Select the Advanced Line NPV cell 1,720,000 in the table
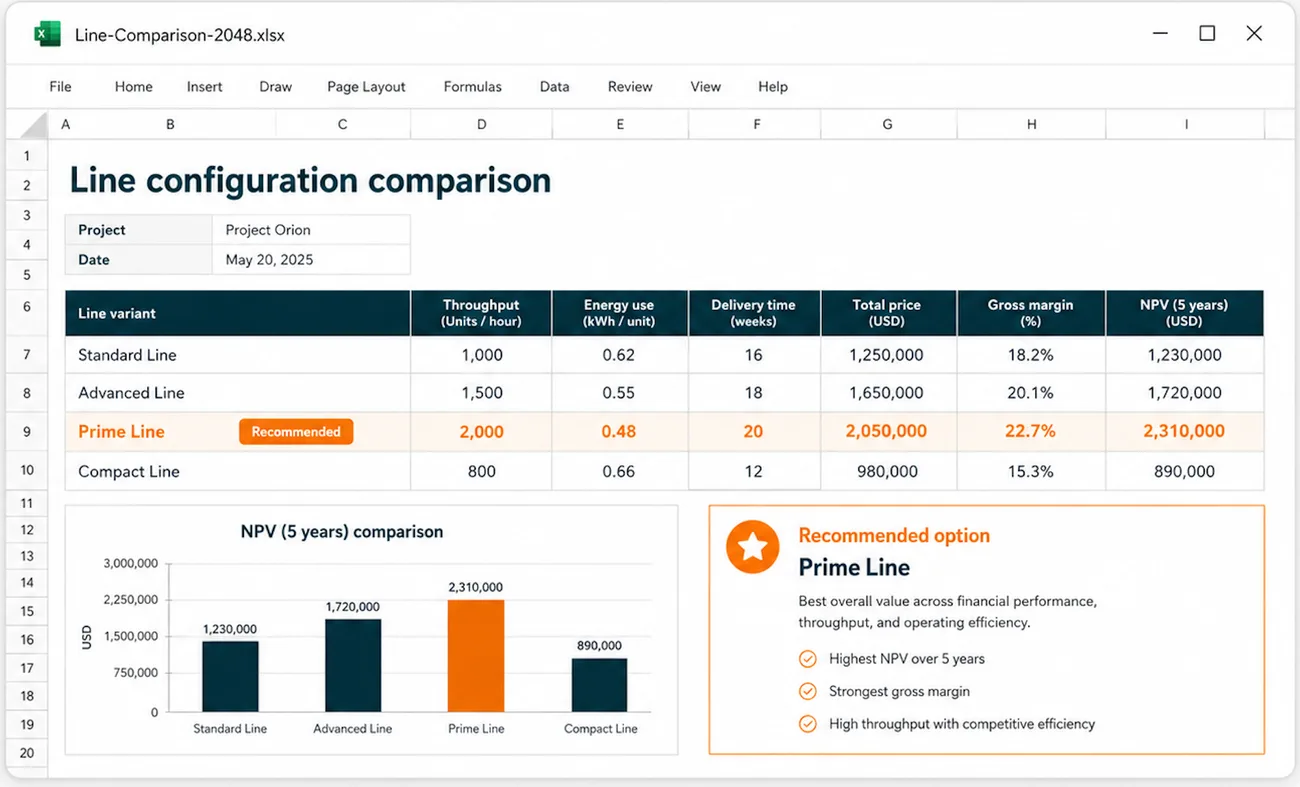 1185,393
